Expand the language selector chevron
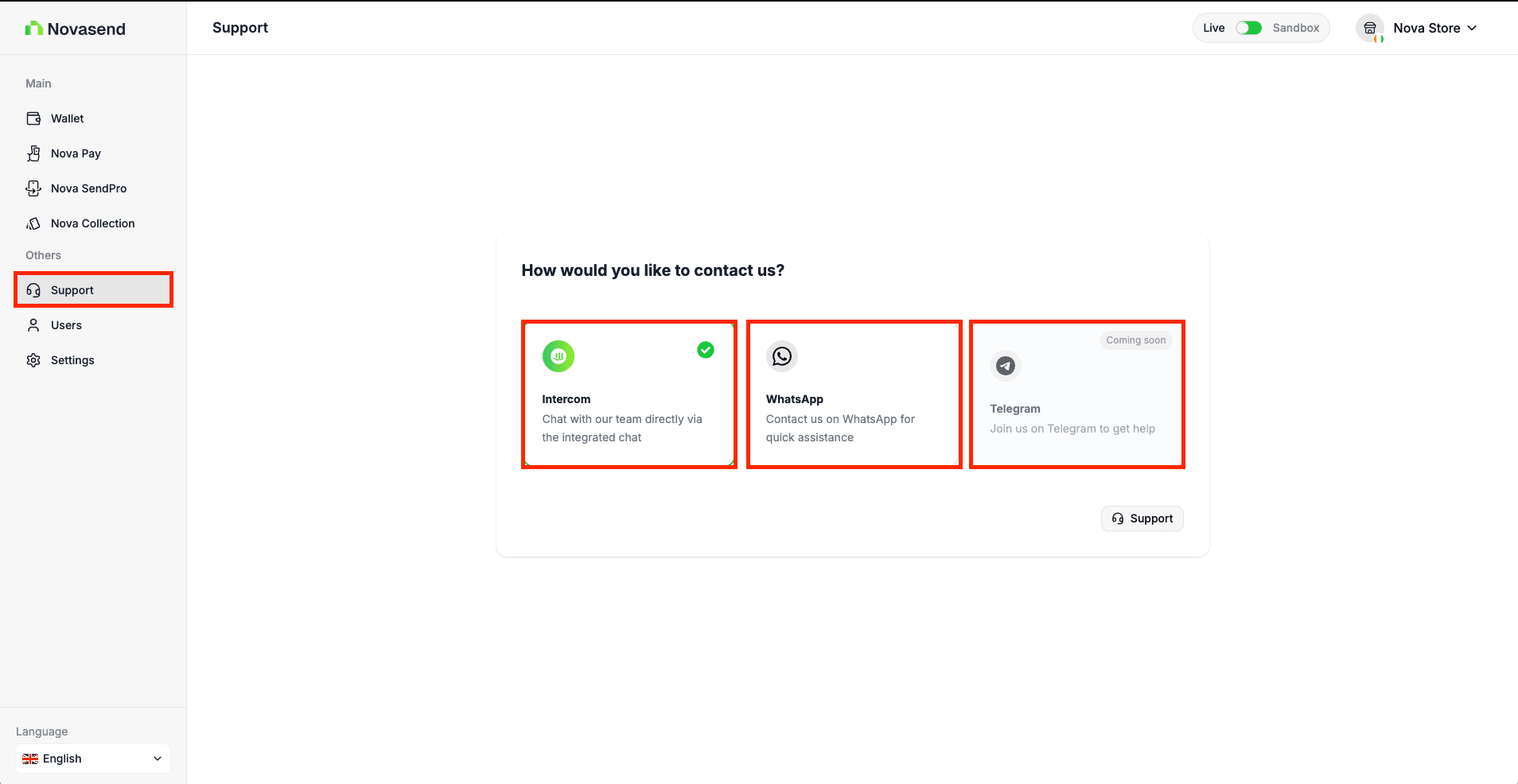The height and width of the screenshot is (784, 1518). 158,759
